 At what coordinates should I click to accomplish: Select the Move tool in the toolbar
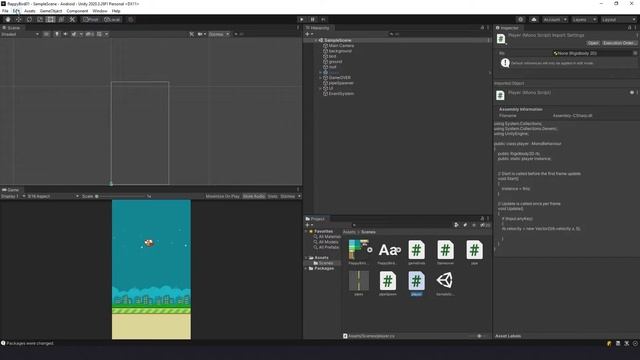tap(18, 19)
